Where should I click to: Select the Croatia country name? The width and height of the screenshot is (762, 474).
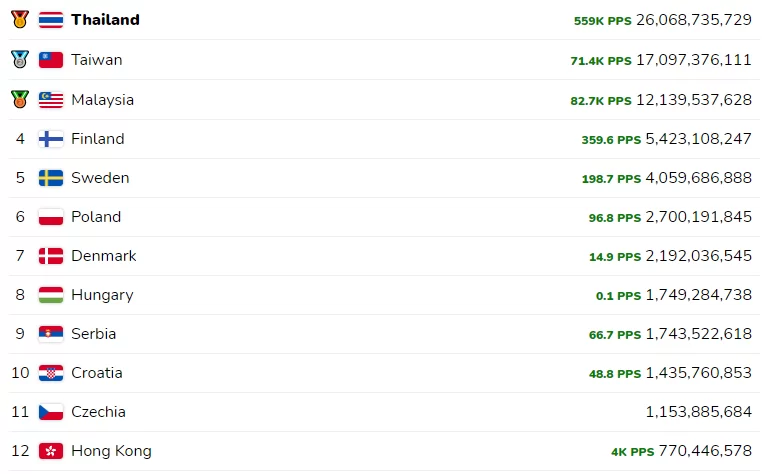coord(97,373)
